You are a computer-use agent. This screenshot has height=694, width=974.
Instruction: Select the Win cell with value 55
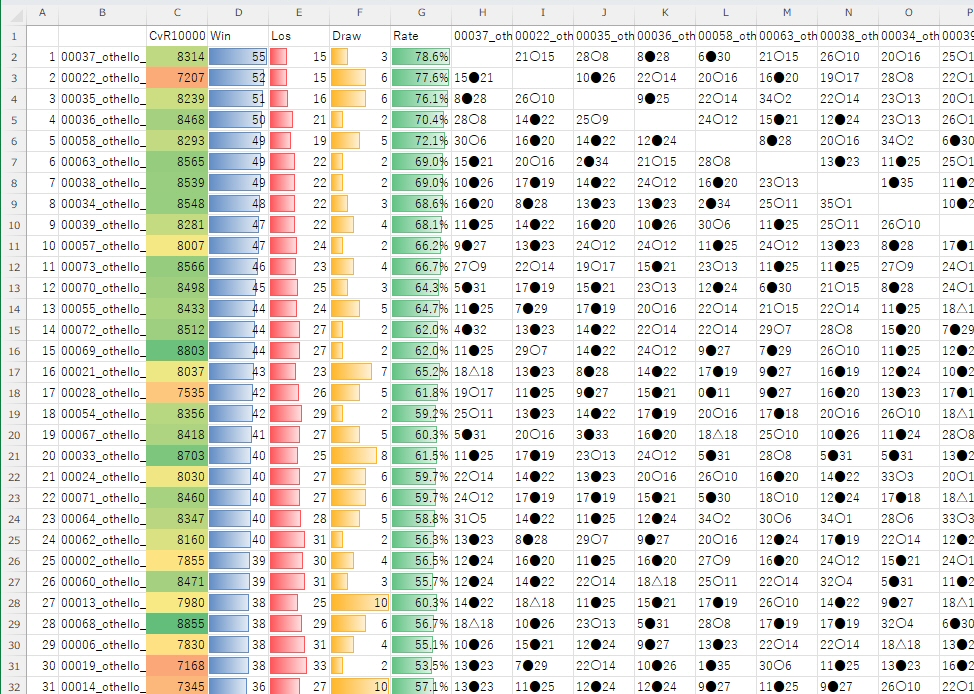[237, 57]
